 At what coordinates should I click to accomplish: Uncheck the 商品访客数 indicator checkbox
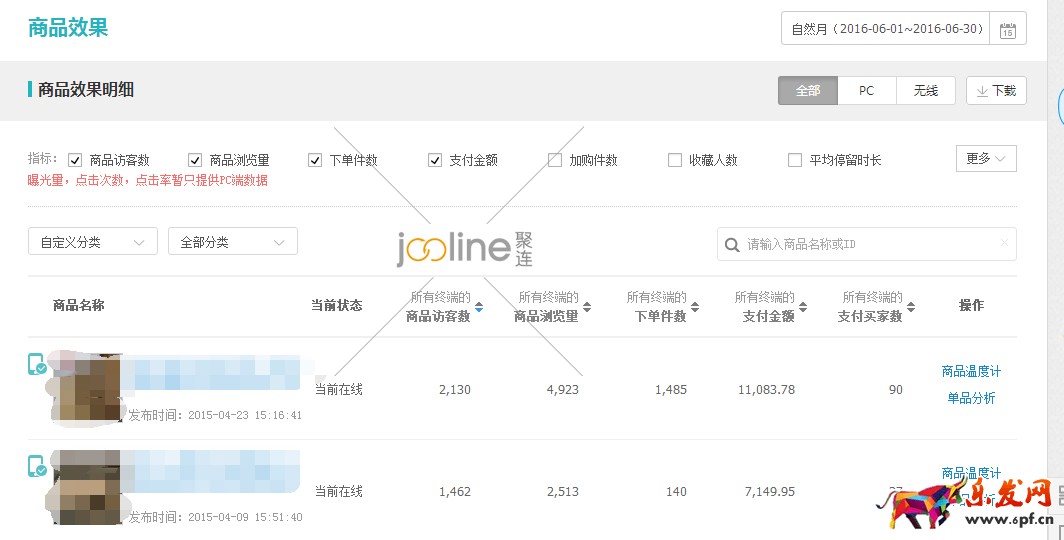click(x=75, y=160)
